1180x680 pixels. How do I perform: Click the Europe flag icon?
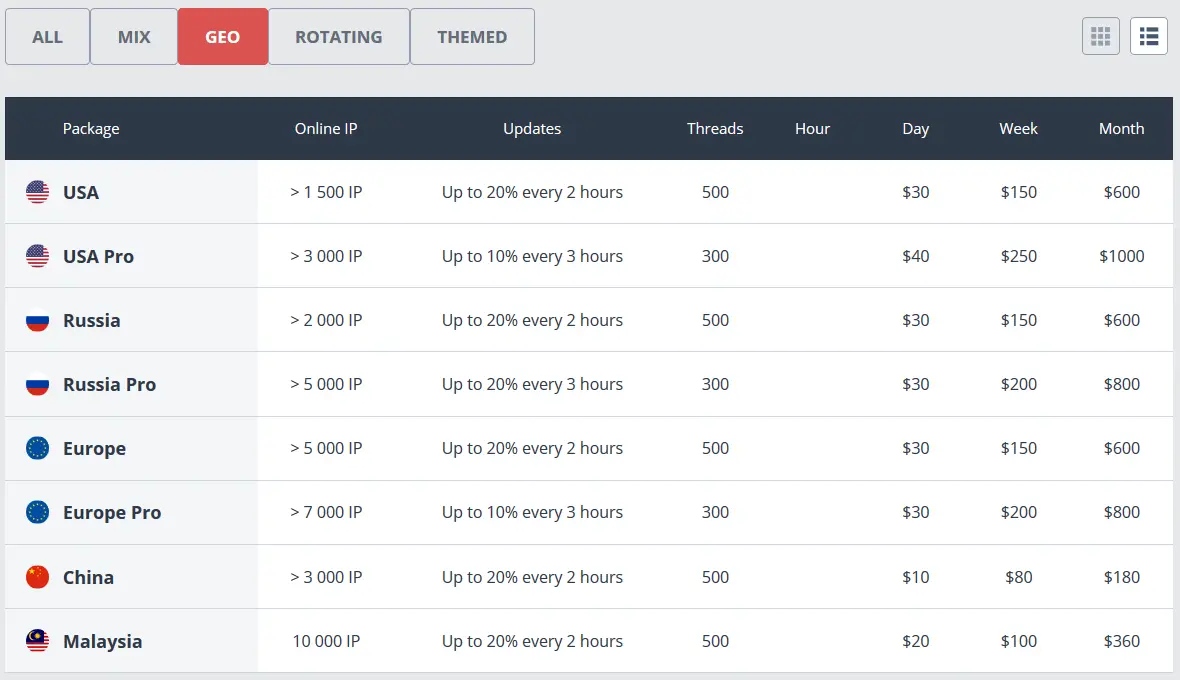coord(38,448)
